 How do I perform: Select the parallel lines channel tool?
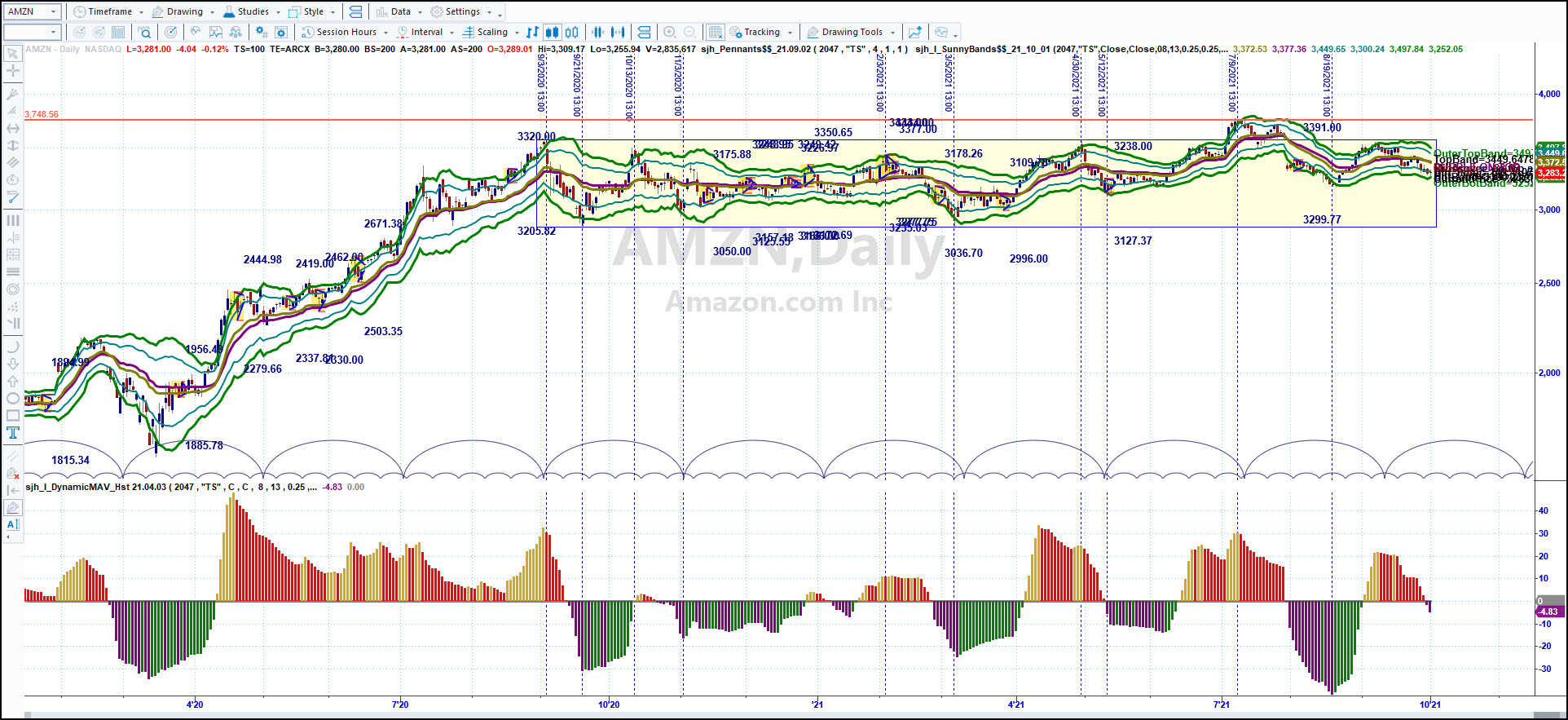[x=13, y=162]
